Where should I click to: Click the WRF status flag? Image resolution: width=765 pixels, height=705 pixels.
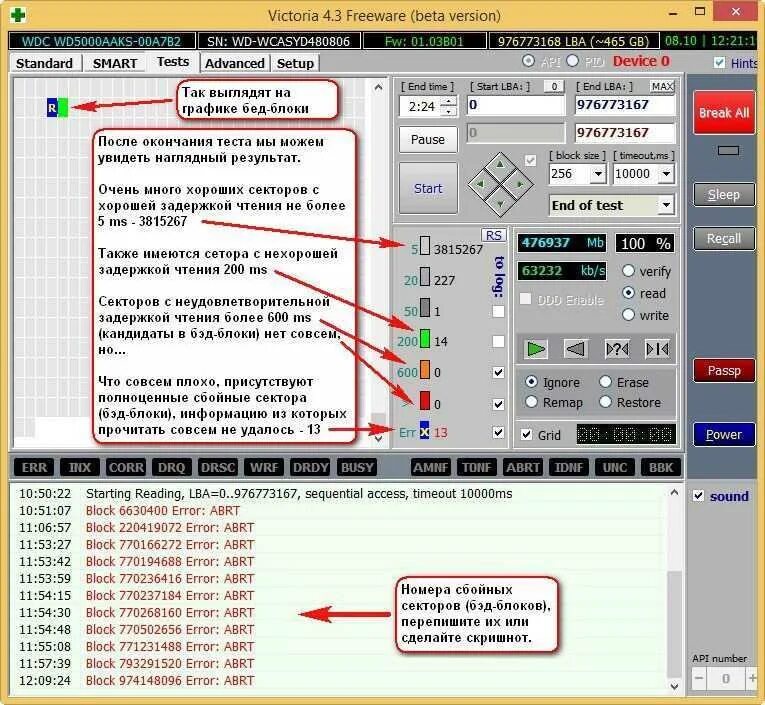[264, 467]
